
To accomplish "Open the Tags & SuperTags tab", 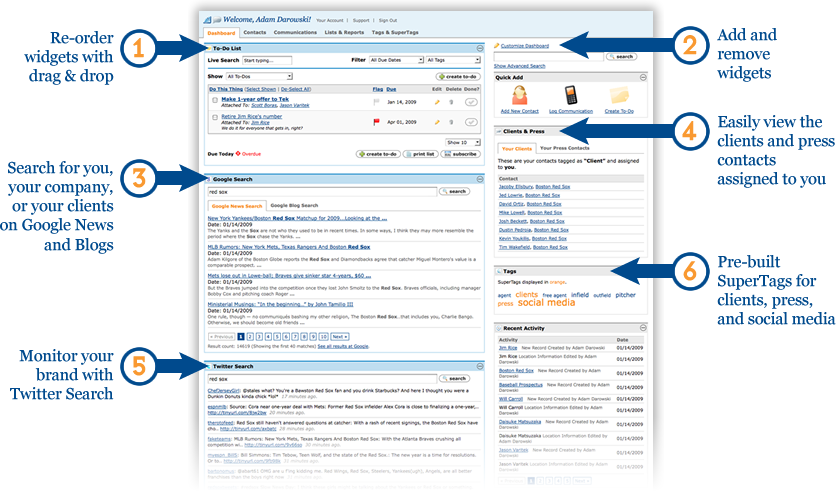I will tap(395, 33).
